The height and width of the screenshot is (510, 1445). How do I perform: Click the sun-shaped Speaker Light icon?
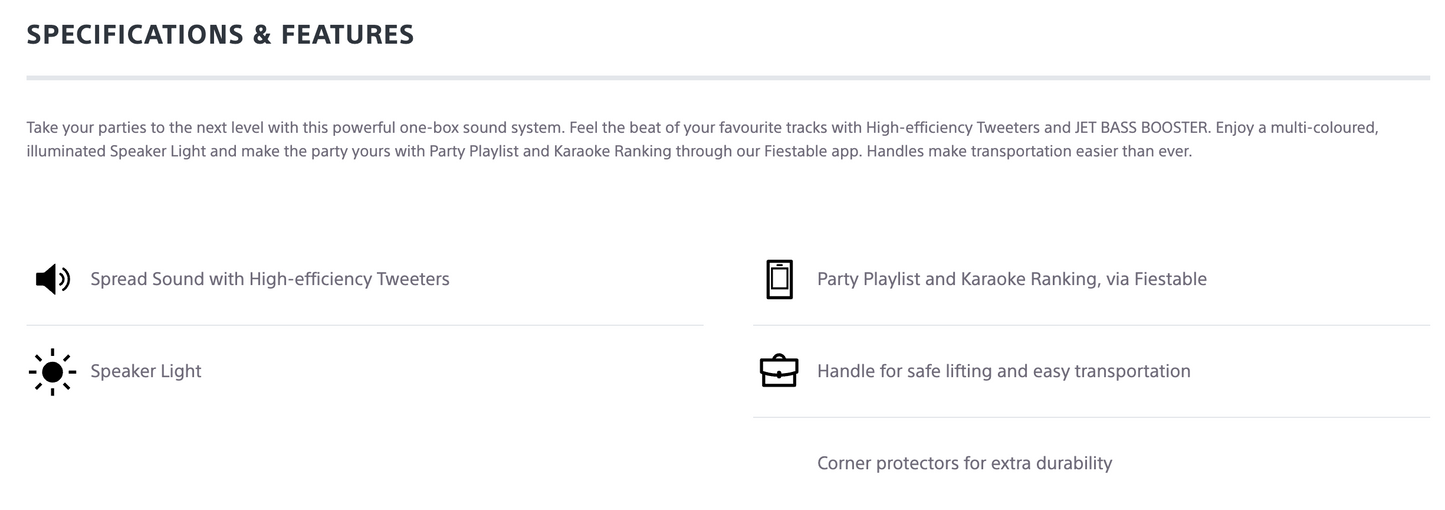point(52,372)
